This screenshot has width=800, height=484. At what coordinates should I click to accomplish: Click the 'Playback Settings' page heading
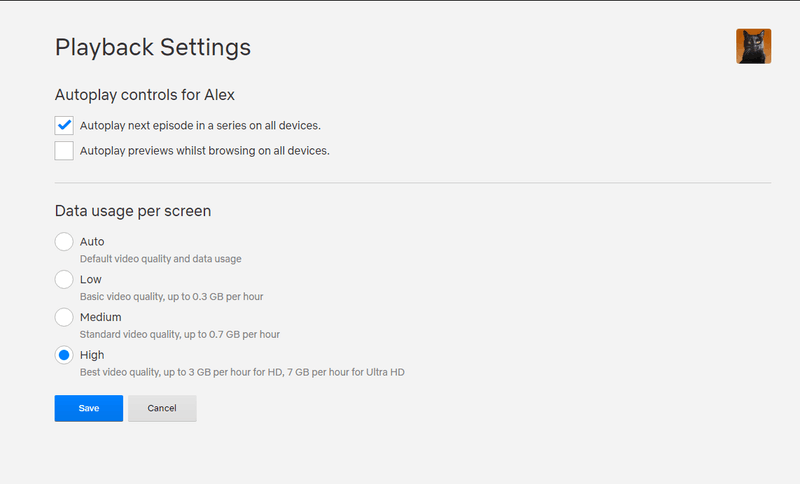pyautogui.click(x=152, y=47)
